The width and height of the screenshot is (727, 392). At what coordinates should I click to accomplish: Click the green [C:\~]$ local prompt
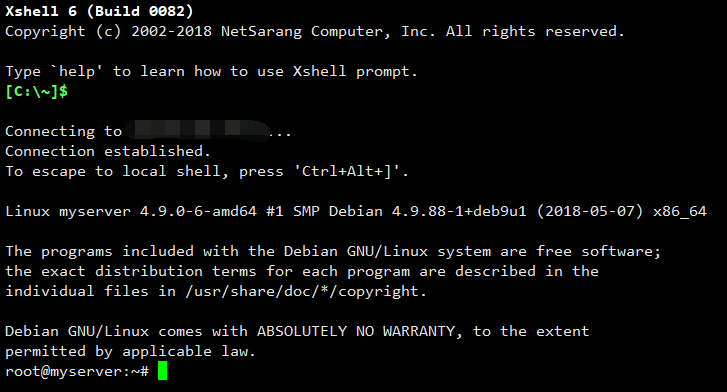coord(37,91)
